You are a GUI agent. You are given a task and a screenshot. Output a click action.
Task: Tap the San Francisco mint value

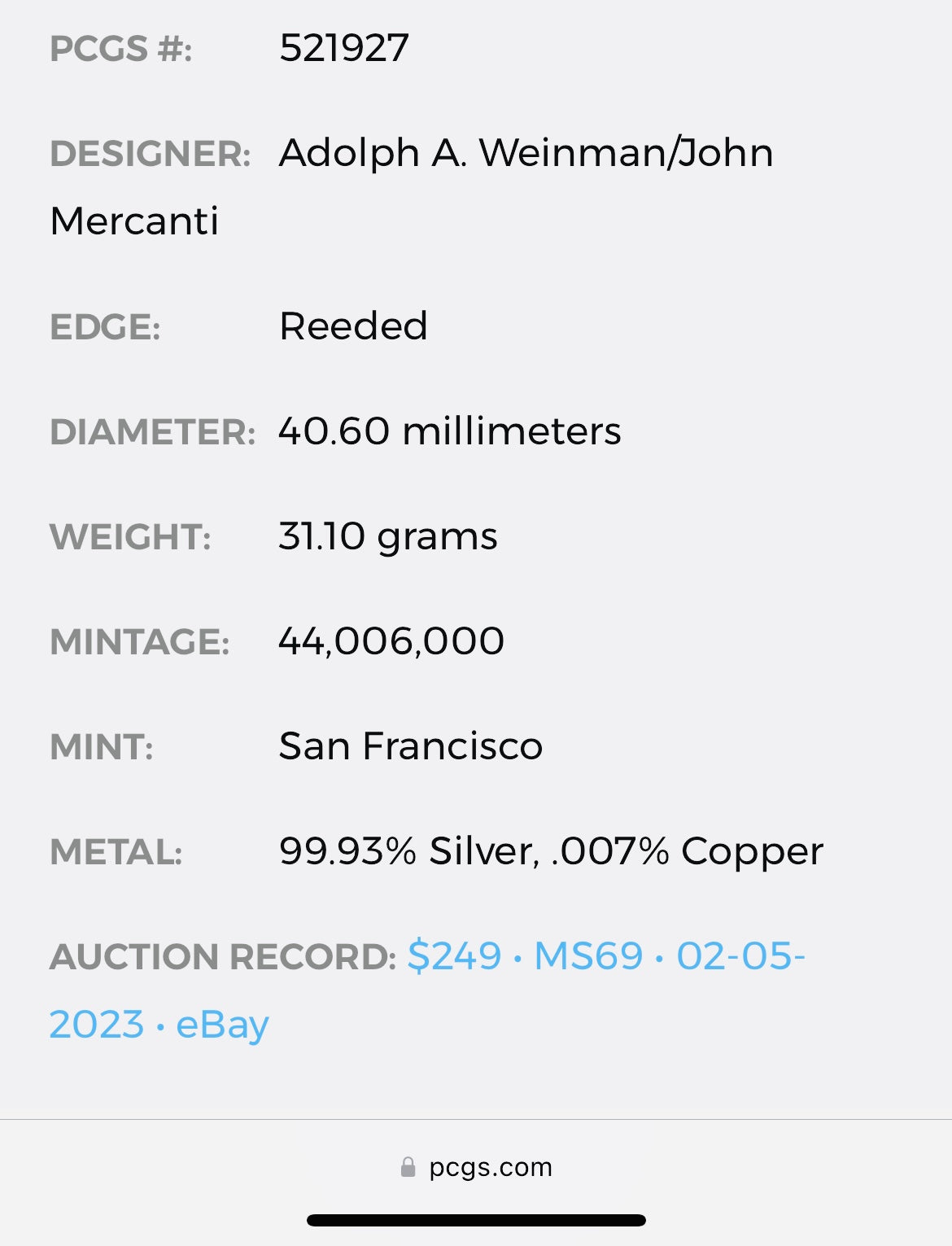(410, 746)
